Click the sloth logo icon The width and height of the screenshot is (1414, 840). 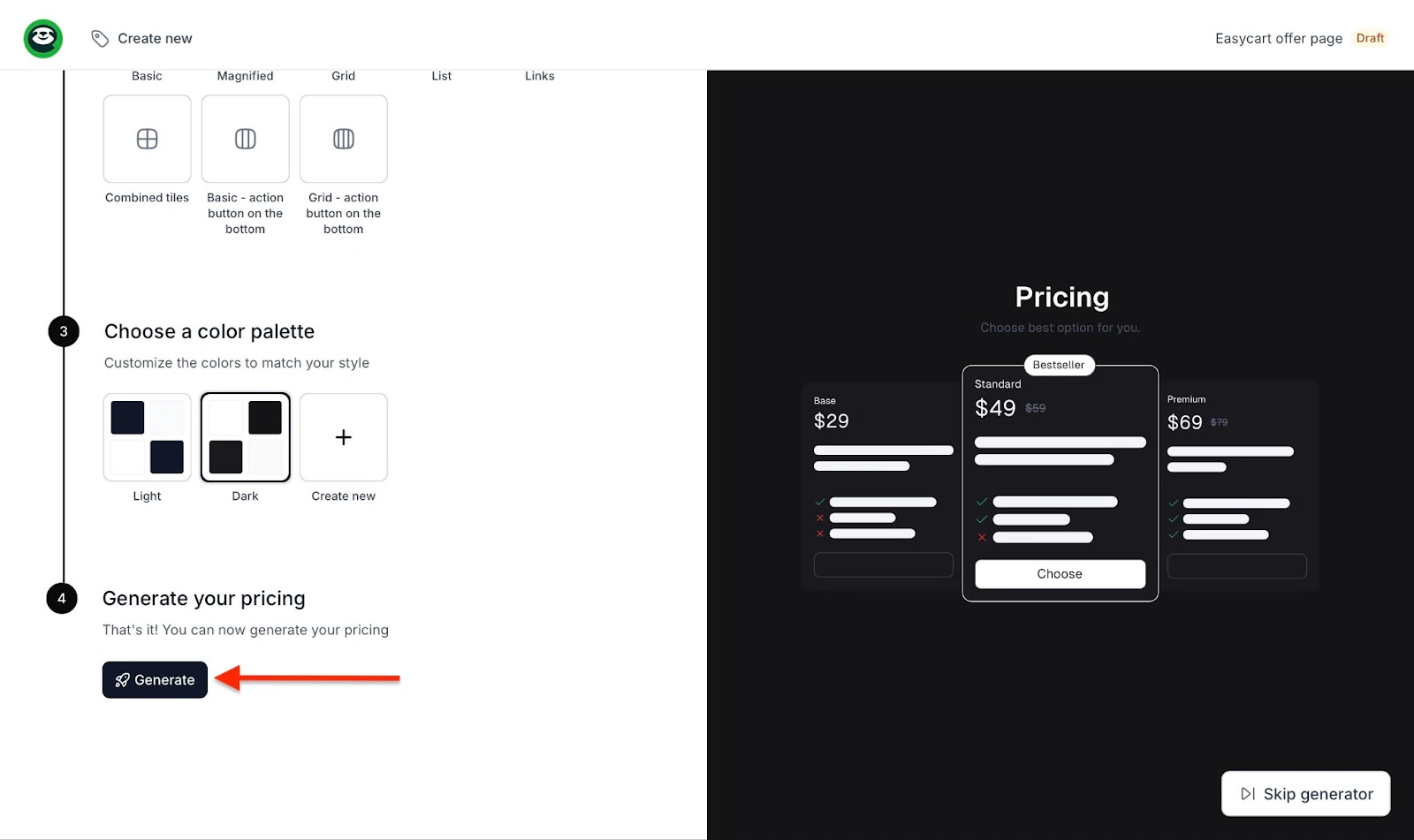point(42,38)
